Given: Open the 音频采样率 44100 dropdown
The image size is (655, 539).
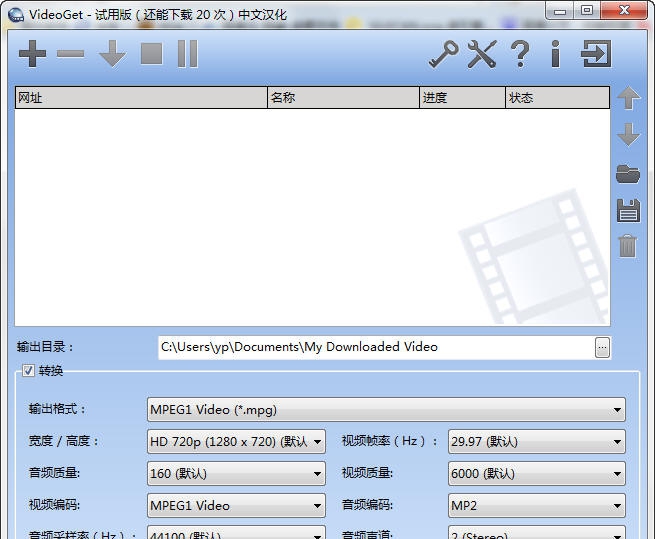Looking at the screenshot, I should pyautogui.click(x=236, y=532).
